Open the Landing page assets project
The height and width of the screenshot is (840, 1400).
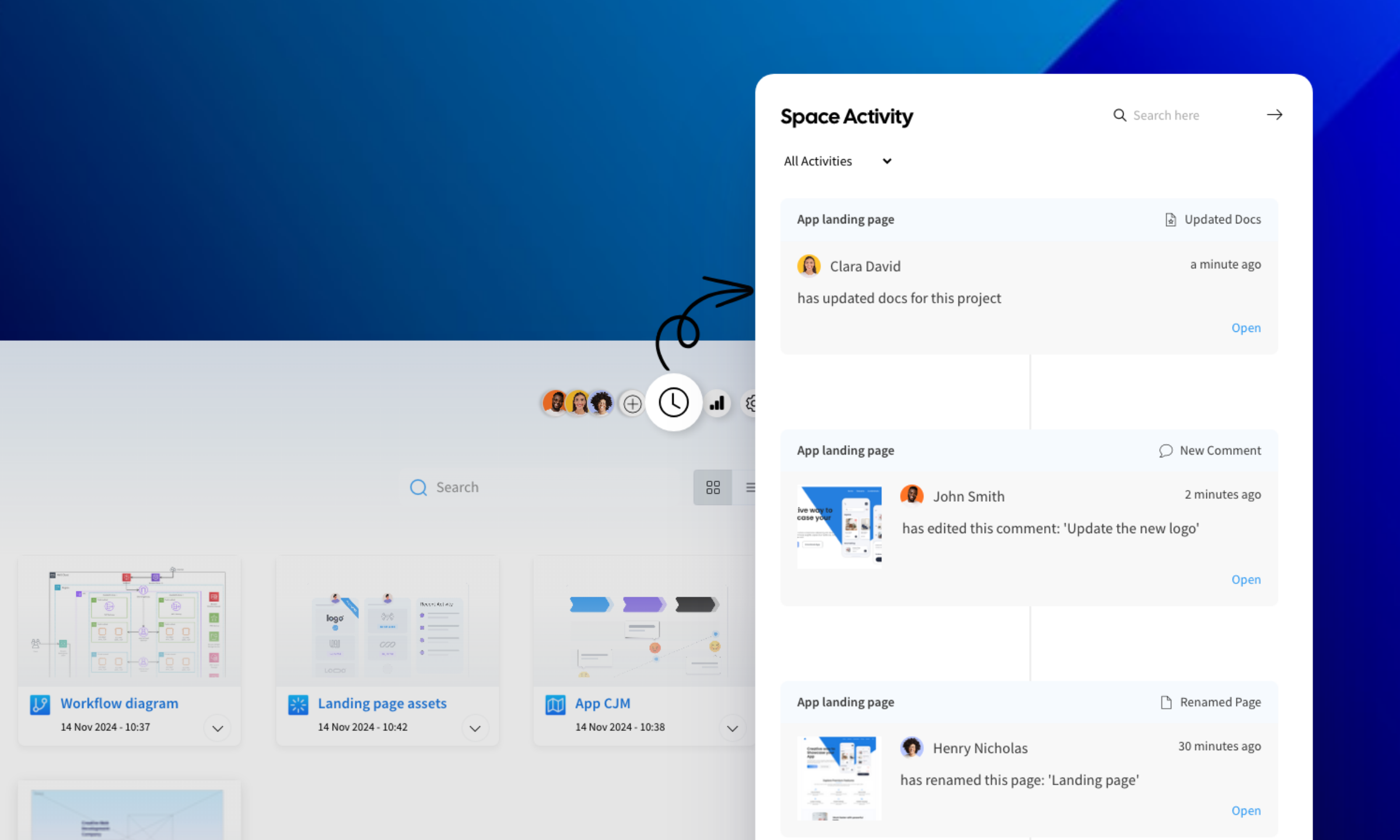382,703
